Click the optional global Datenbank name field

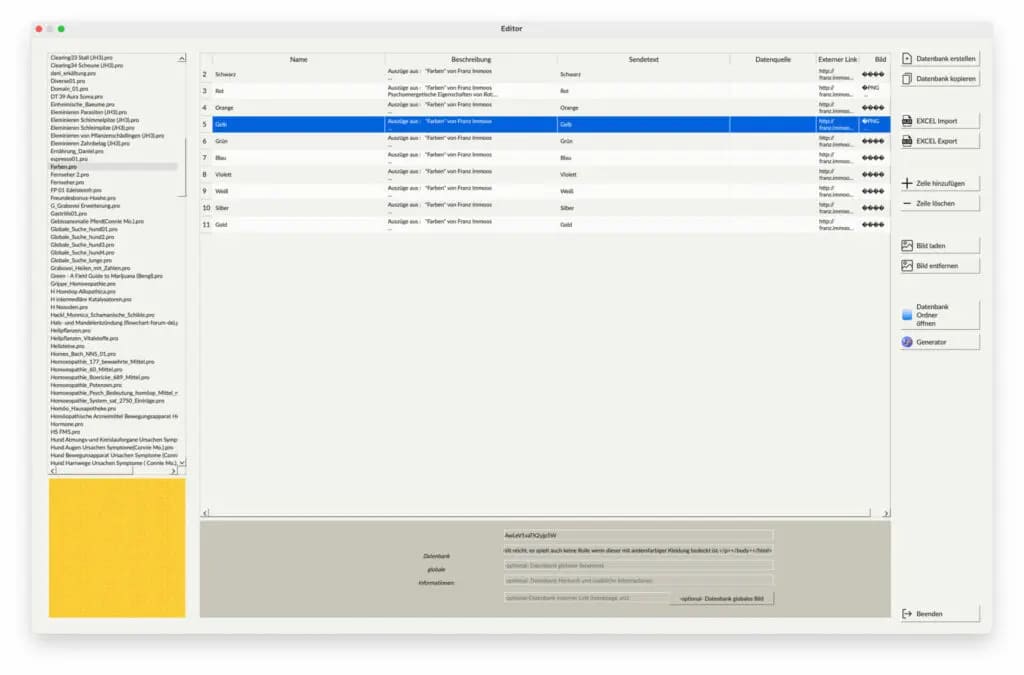637,565
